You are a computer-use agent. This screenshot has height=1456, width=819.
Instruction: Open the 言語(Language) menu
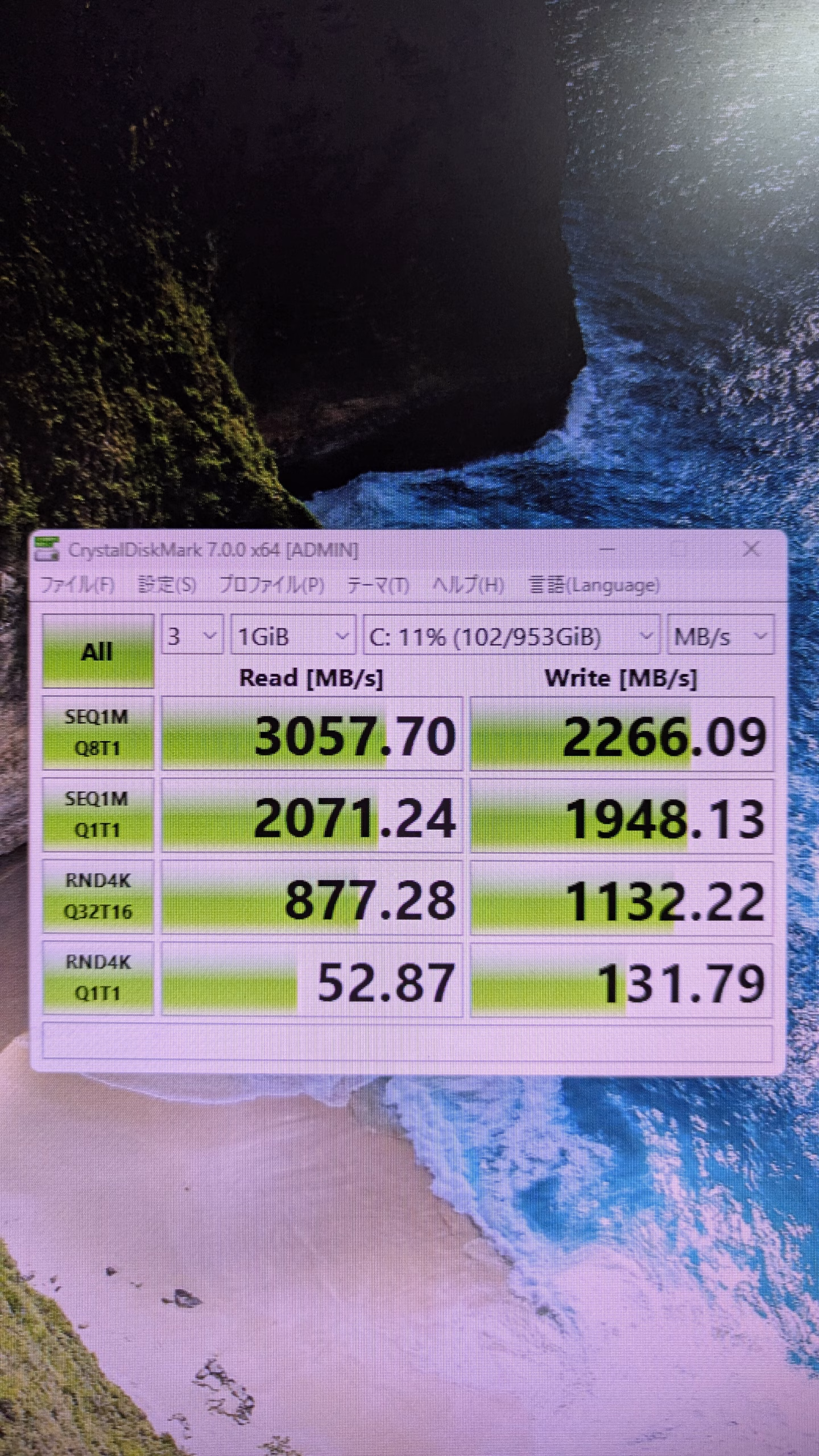594,585
